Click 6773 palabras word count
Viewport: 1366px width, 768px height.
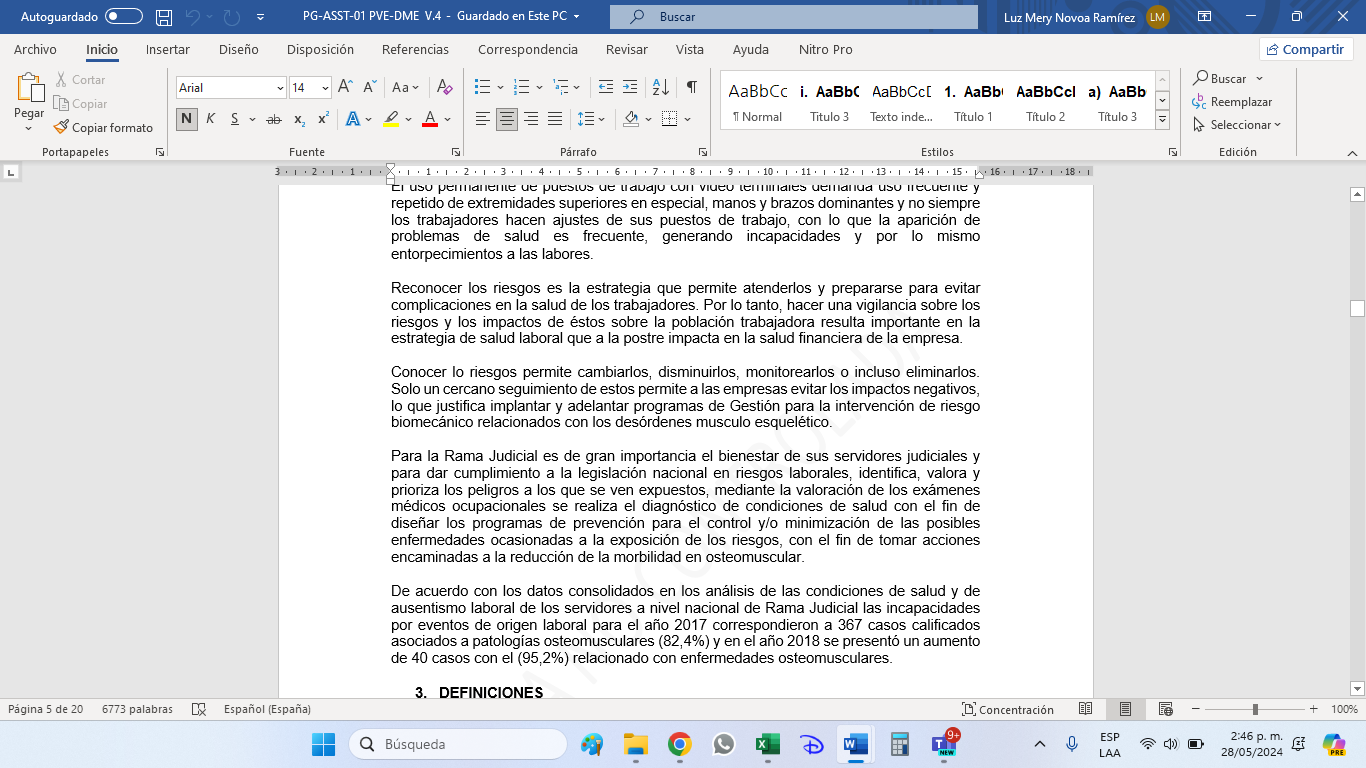(137, 709)
